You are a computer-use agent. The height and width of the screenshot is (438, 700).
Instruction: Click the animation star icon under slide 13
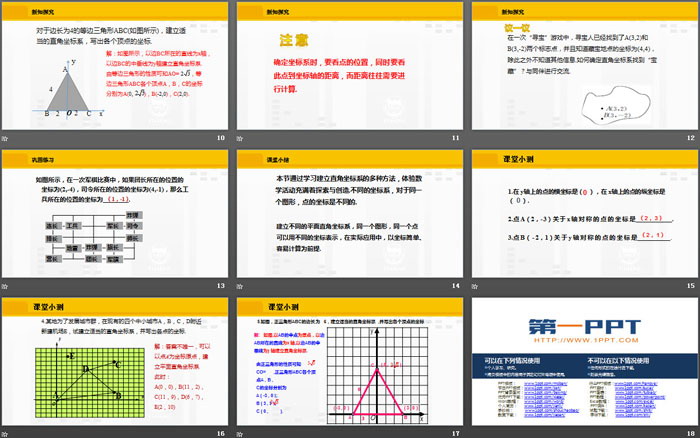tap(4, 286)
